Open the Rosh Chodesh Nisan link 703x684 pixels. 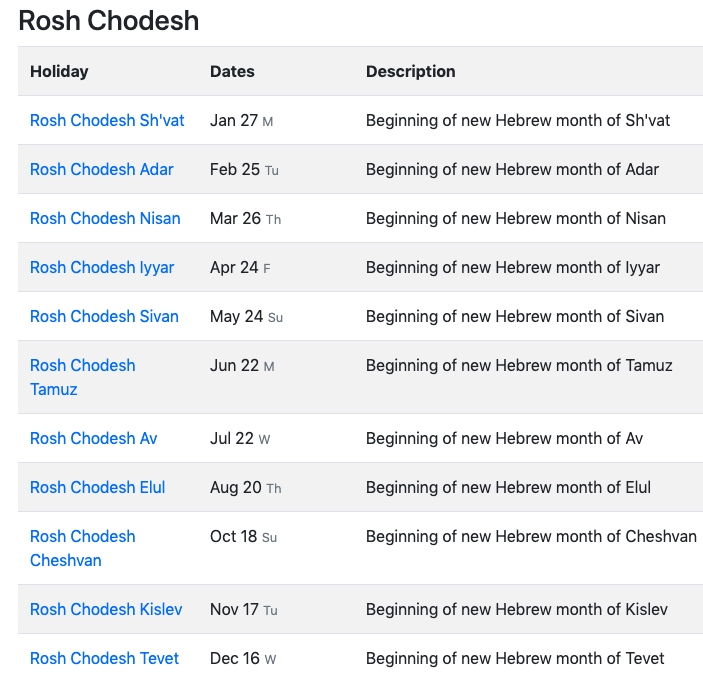tap(105, 218)
